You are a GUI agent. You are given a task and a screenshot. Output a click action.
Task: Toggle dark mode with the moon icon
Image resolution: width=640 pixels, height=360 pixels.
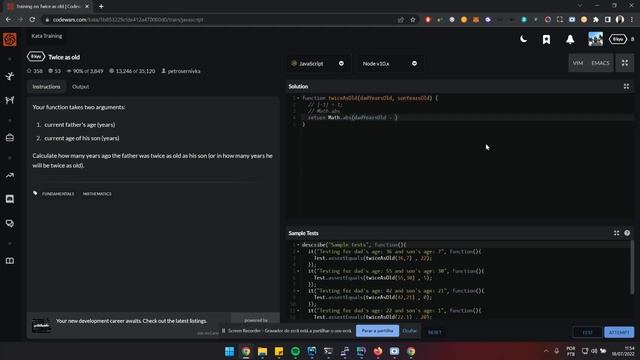click(523, 39)
